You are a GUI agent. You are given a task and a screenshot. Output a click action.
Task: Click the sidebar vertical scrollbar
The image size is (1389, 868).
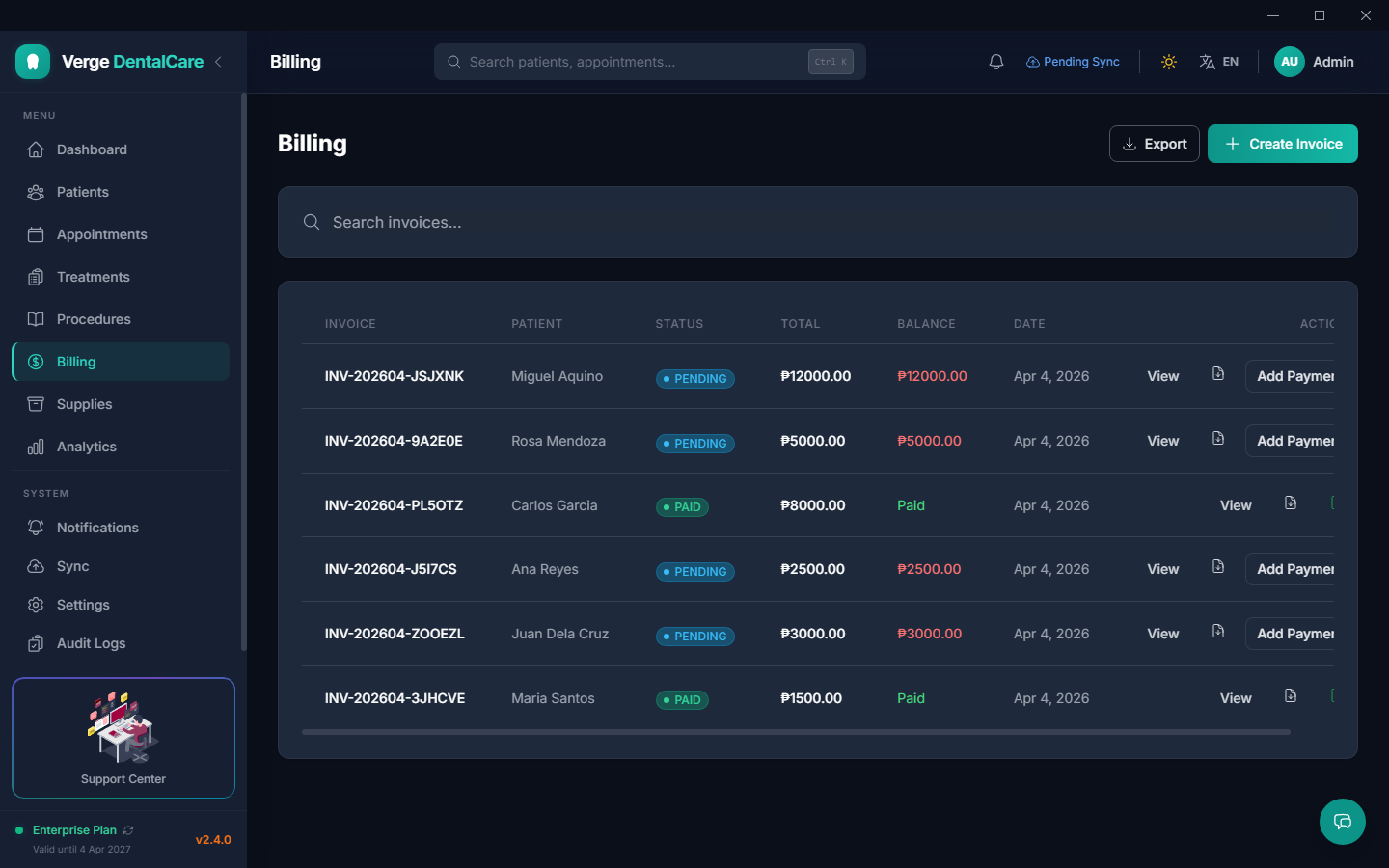tap(243, 371)
